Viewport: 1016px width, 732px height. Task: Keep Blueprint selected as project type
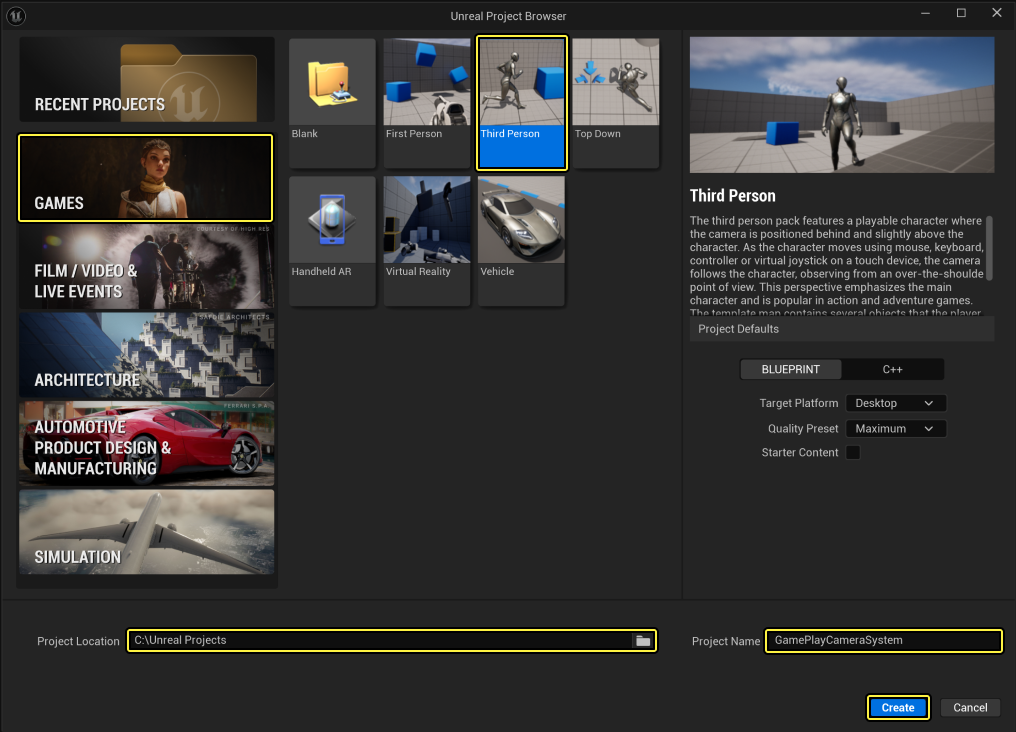790,369
